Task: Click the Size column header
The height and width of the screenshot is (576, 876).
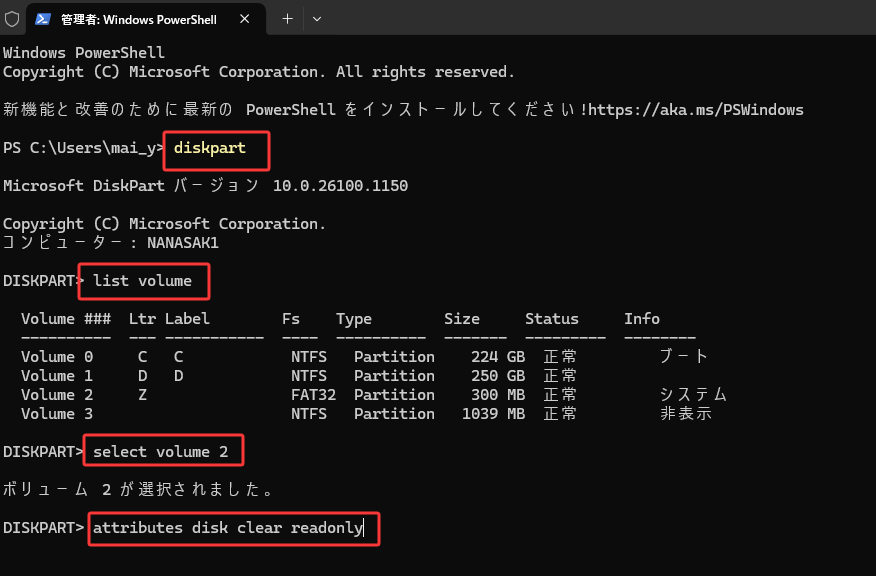Action: point(461,319)
